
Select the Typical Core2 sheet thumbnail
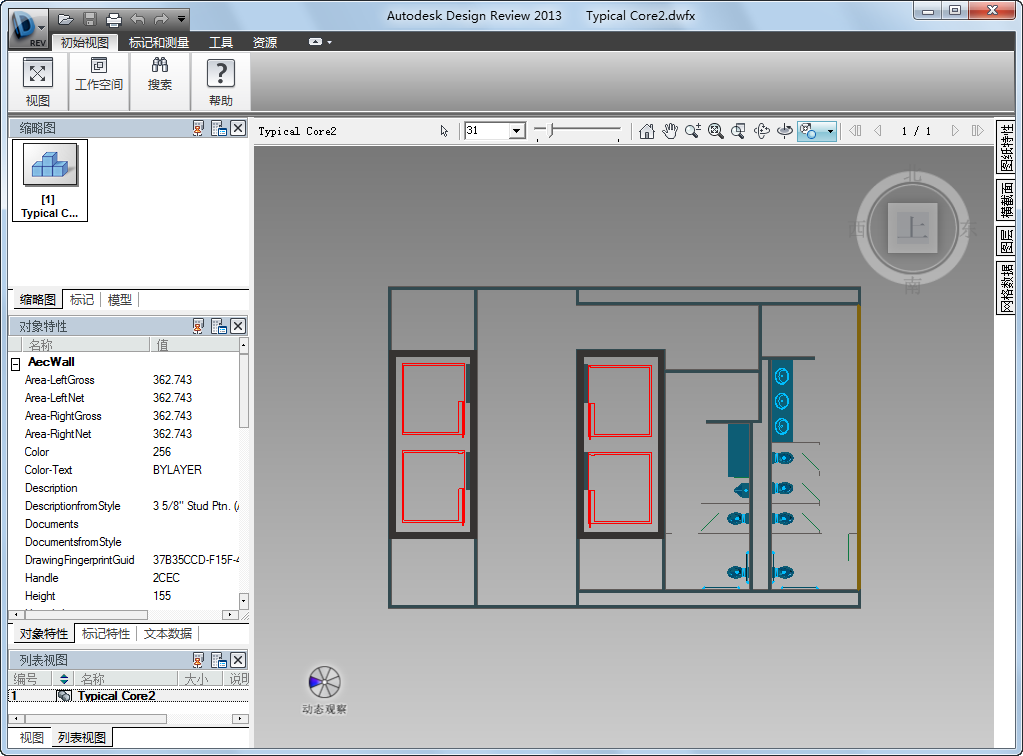[50, 181]
